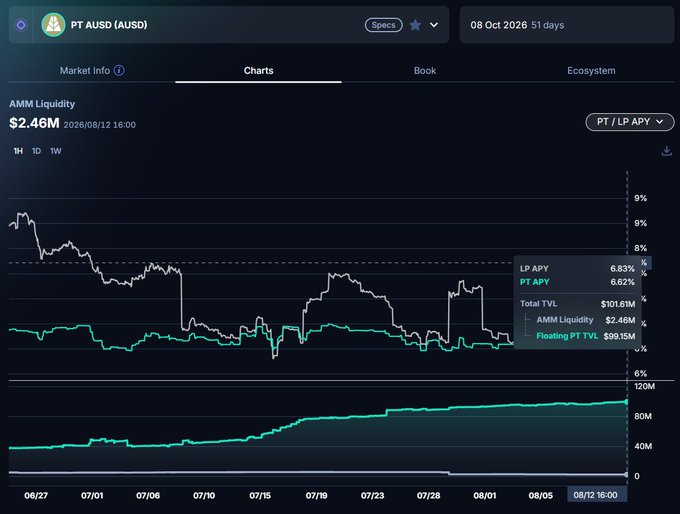Screen dimensions: 680x514
Task: Click the 07/10 date axis label
Action: coord(204,495)
